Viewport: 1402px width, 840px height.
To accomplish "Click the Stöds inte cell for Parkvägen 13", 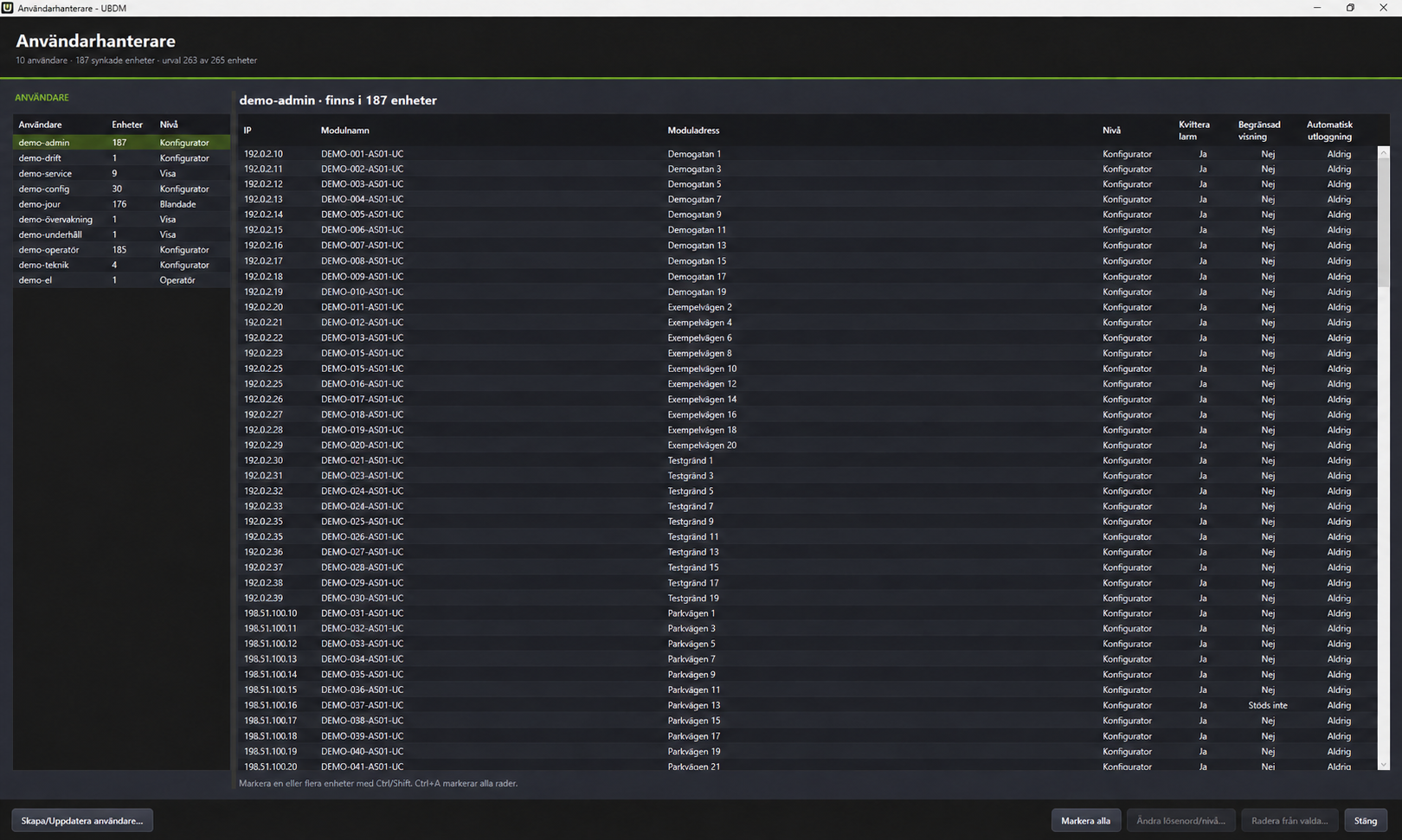I will click(1268, 705).
